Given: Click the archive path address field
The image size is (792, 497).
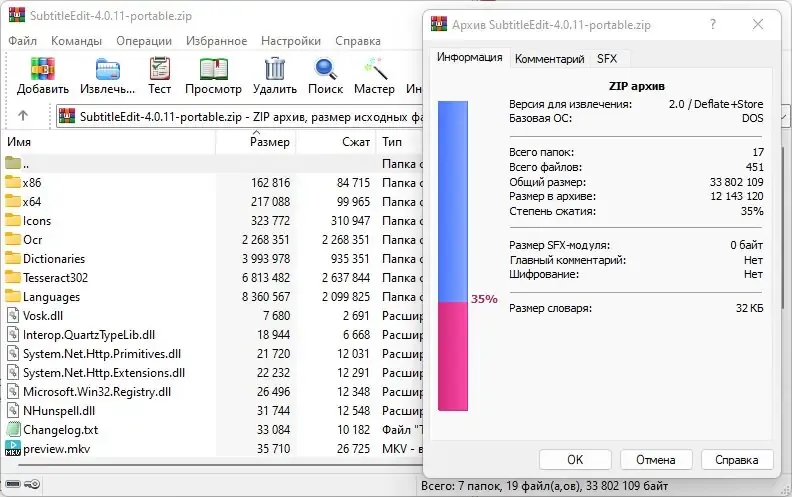Looking at the screenshot, I should point(239,117).
